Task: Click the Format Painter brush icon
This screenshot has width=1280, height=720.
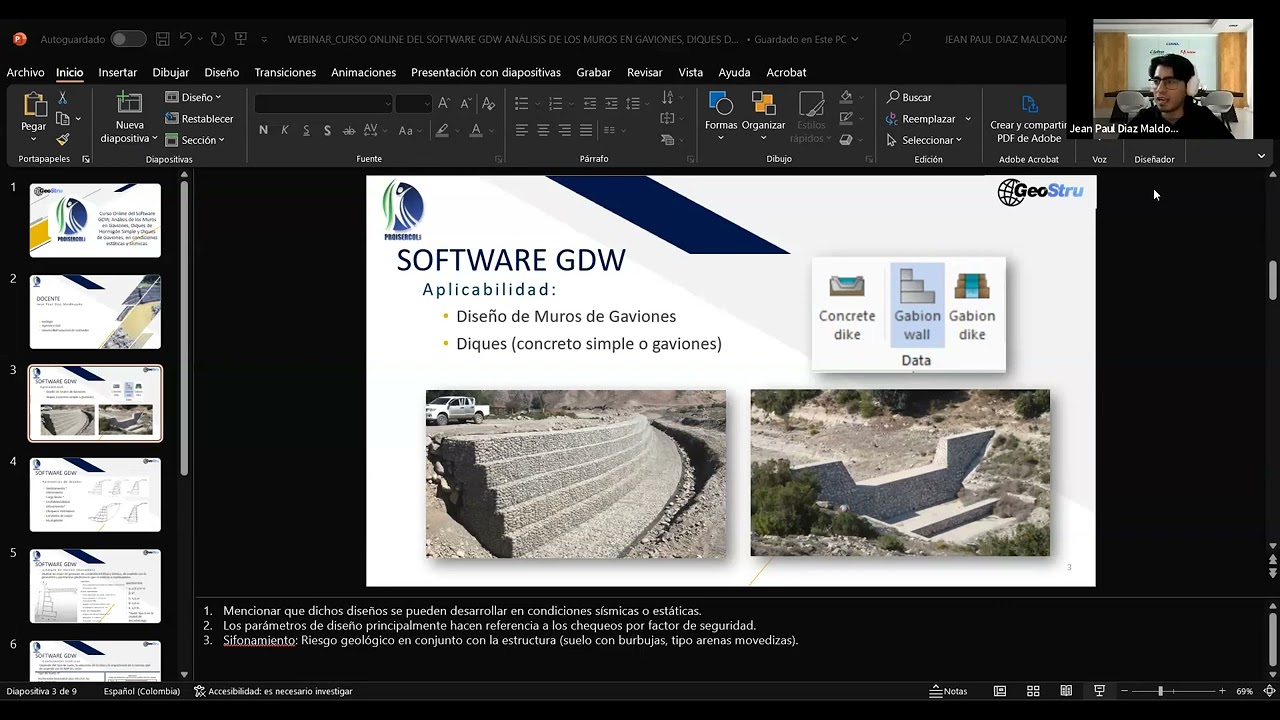Action: tap(62, 140)
